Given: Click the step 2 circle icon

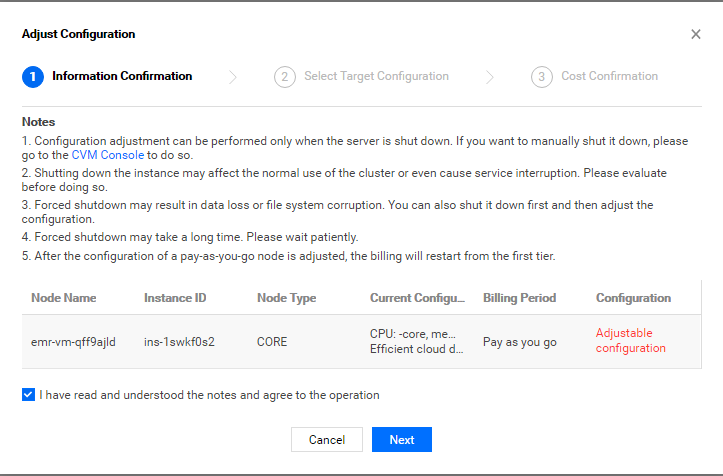Looking at the screenshot, I should click(284, 77).
